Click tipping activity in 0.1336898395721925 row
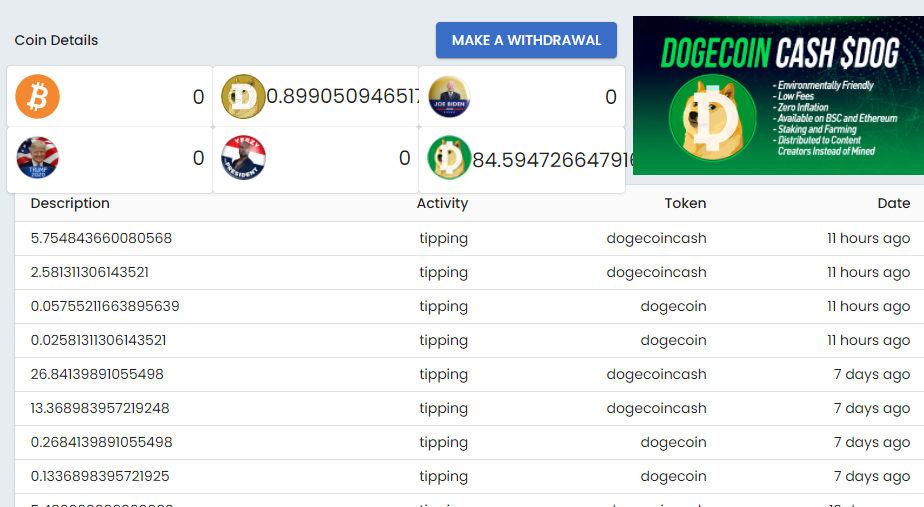The height and width of the screenshot is (507, 924). point(444,478)
